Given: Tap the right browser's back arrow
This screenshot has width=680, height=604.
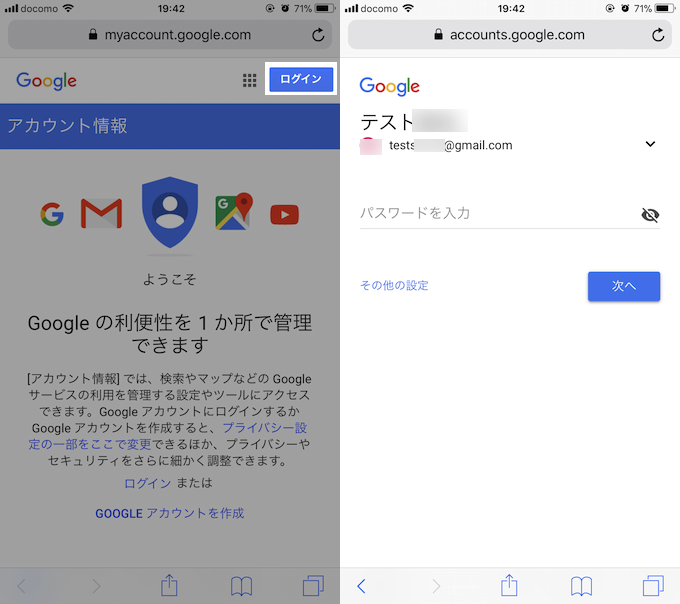Looking at the screenshot, I should (361, 586).
